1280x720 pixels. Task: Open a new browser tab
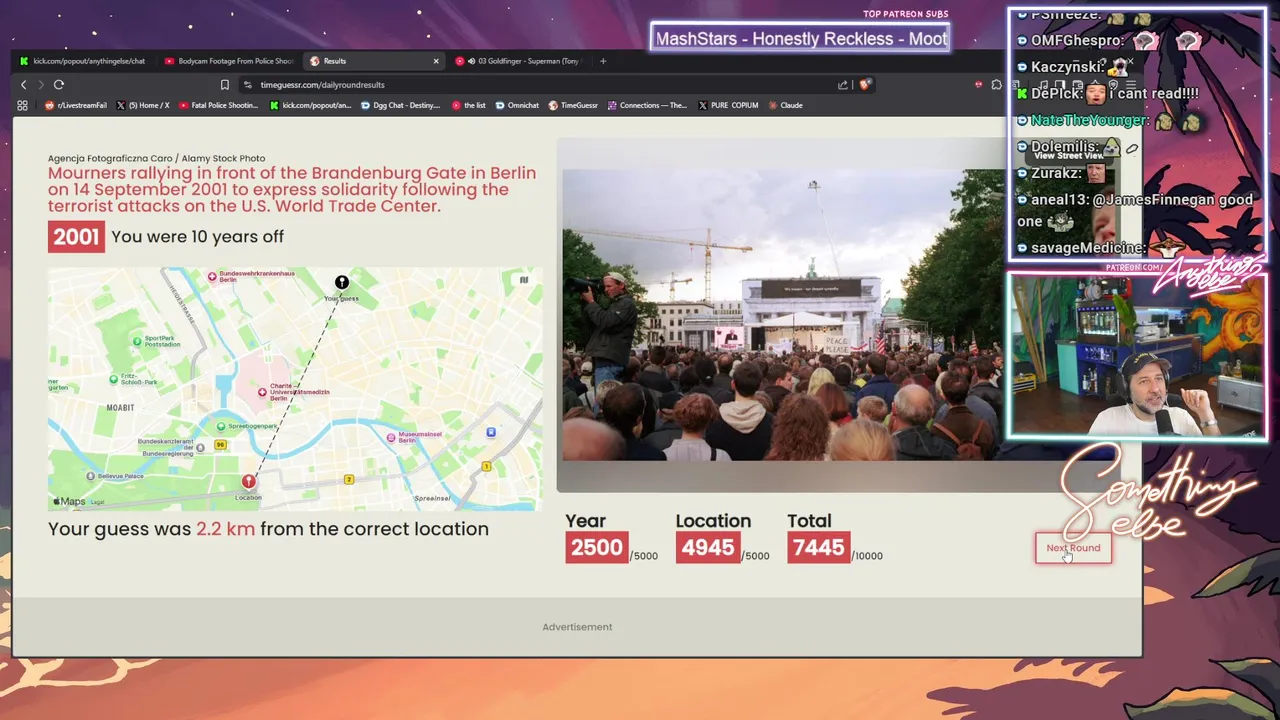coord(603,61)
